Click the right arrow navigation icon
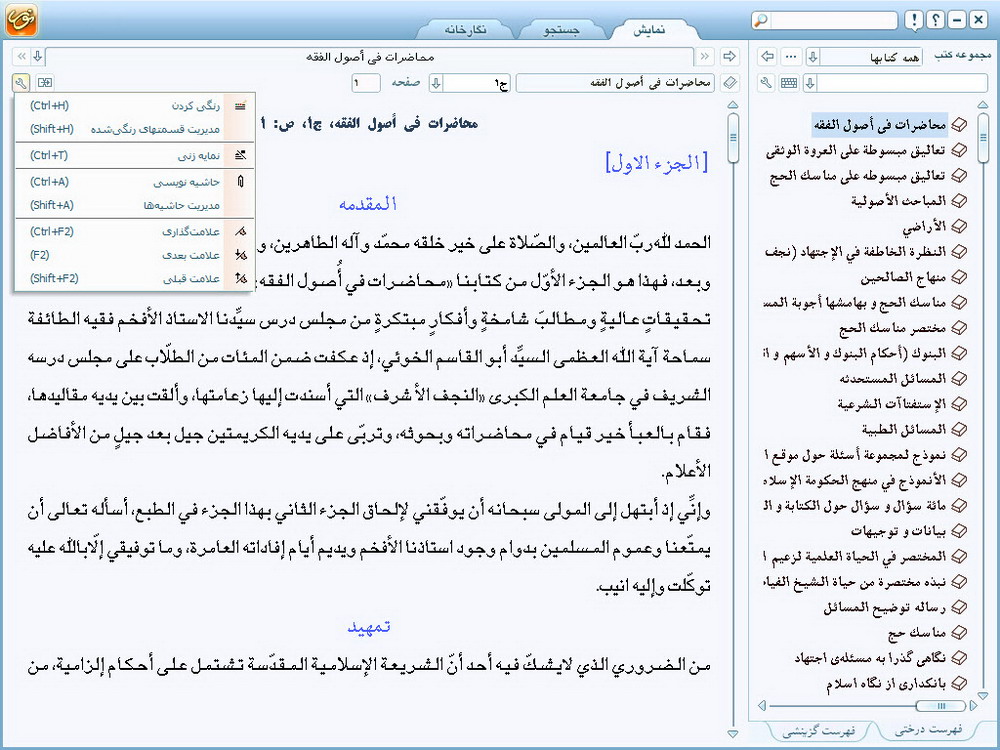1000x750 pixels. (729, 57)
